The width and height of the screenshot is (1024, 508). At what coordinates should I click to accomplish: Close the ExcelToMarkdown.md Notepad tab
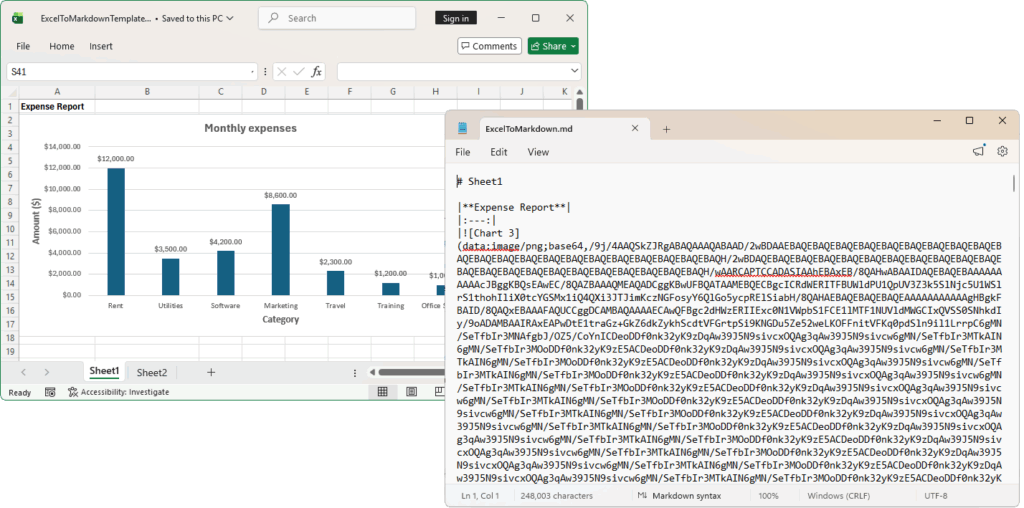[x=634, y=129]
